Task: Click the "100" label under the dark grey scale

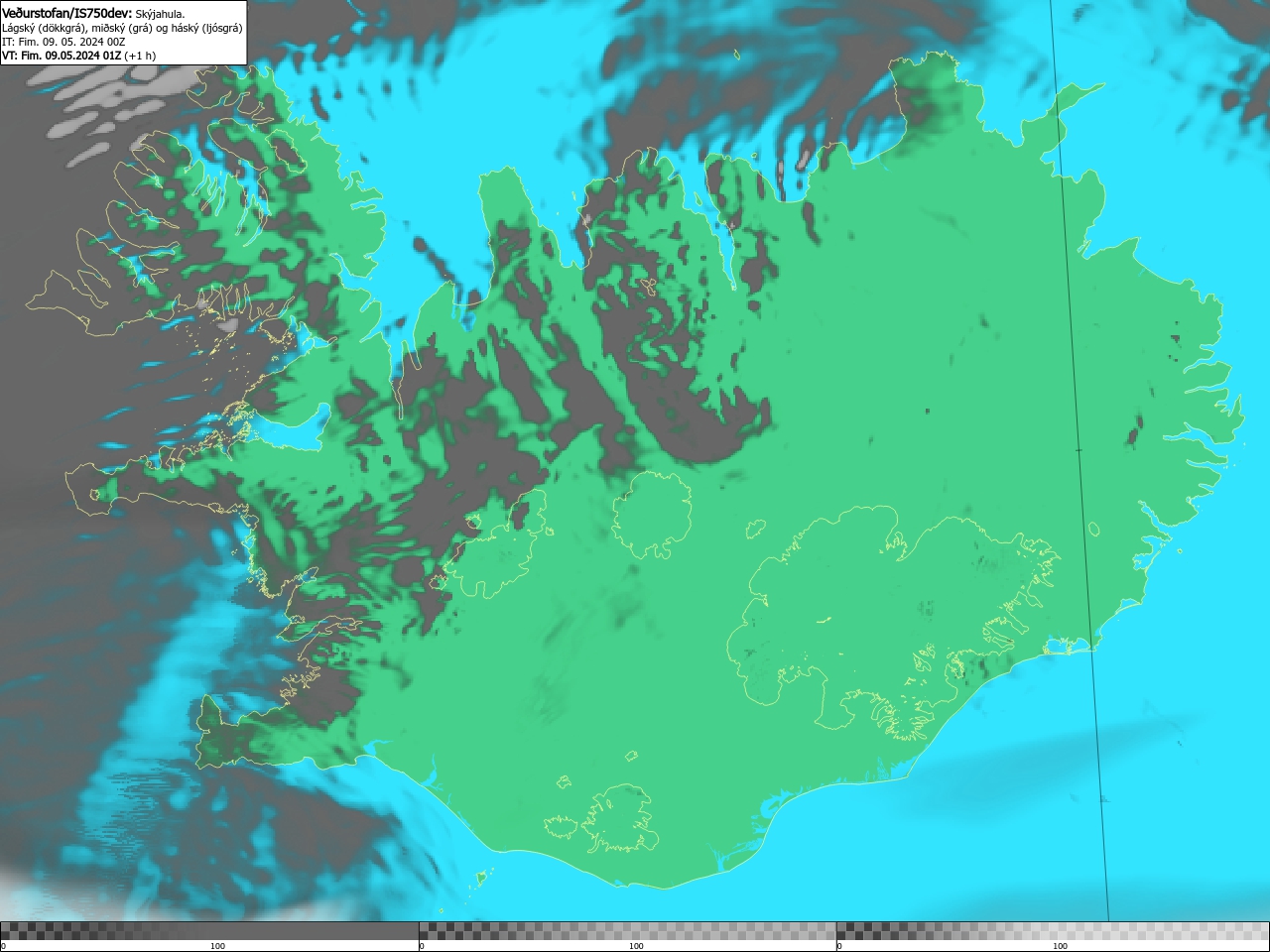Action: coord(217,946)
